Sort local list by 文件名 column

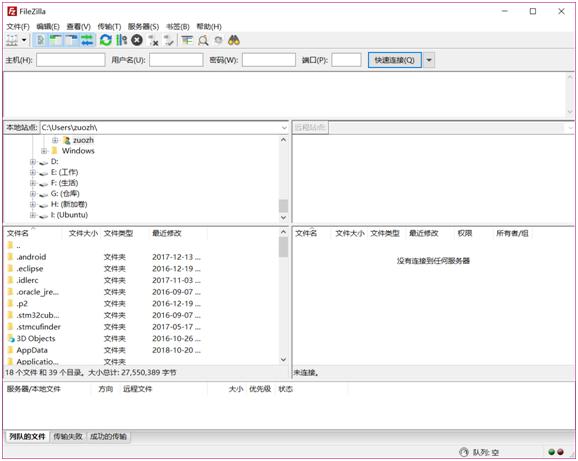tap(18, 233)
